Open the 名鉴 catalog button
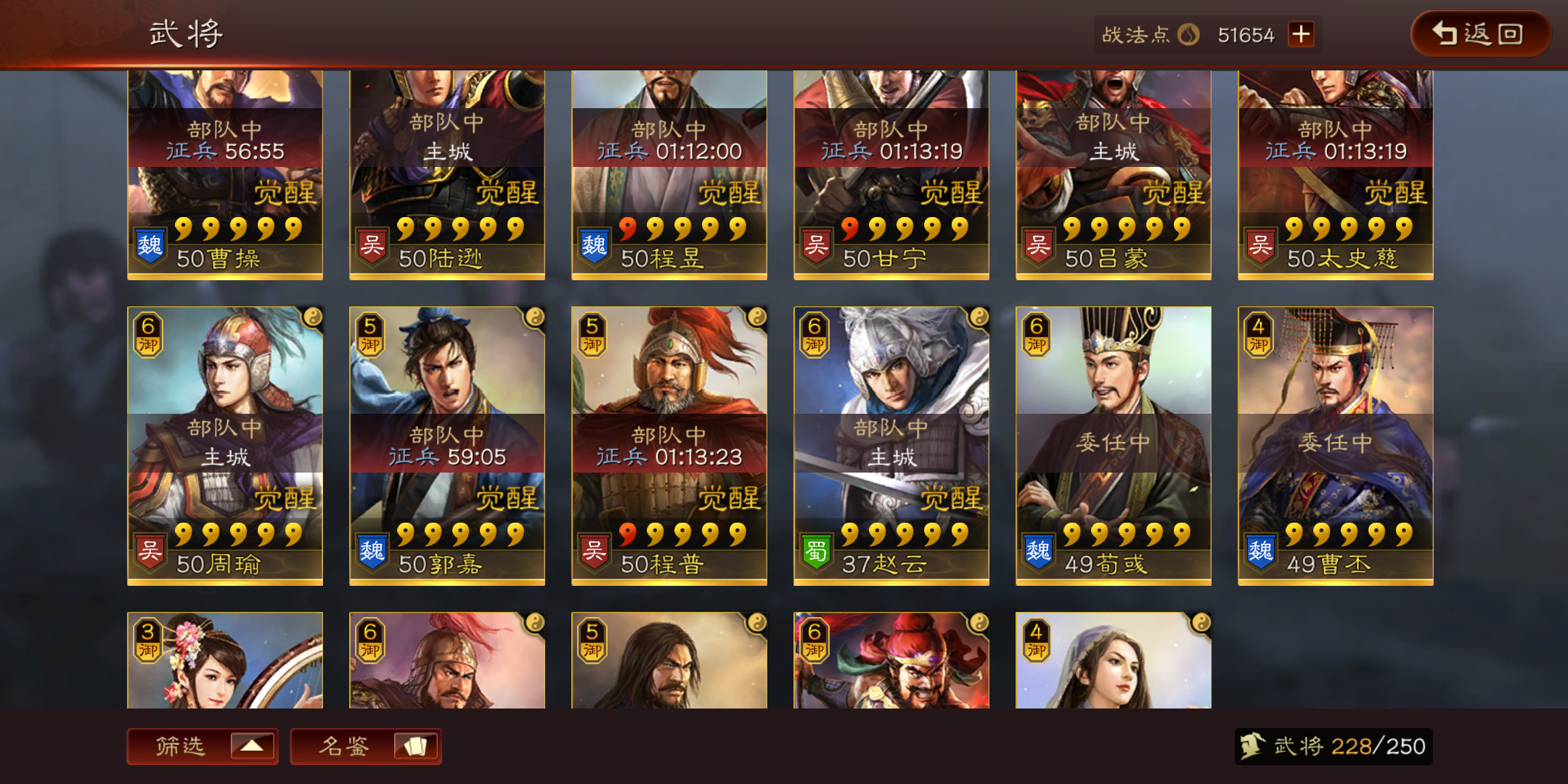Screen dimensions: 1568x784 pyautogui.click(x=366, y=746)
